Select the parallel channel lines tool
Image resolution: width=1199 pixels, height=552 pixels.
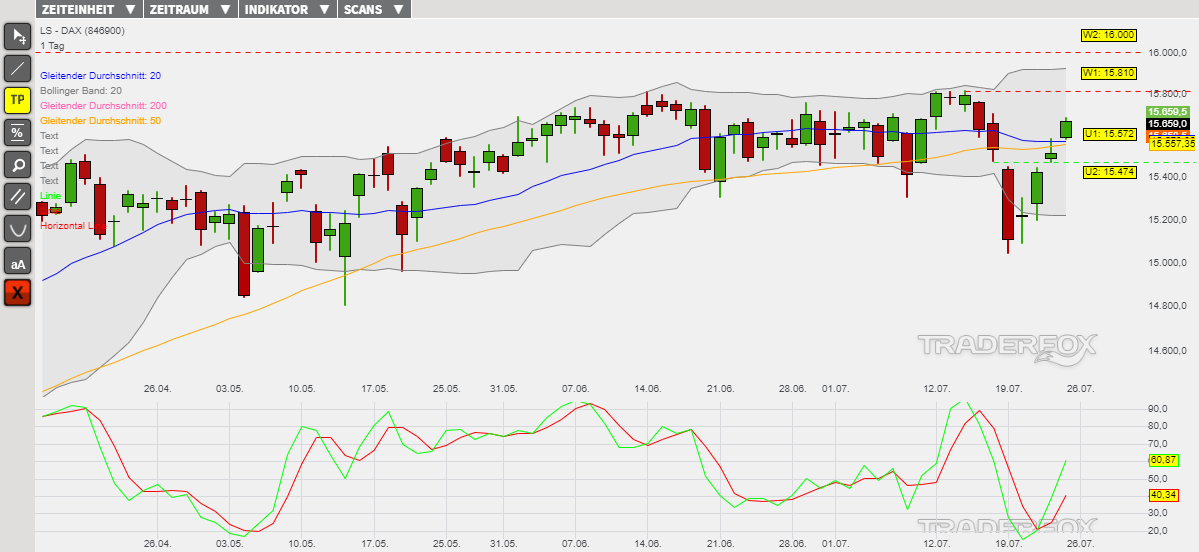pyautogui.click(x=18, y=196)
